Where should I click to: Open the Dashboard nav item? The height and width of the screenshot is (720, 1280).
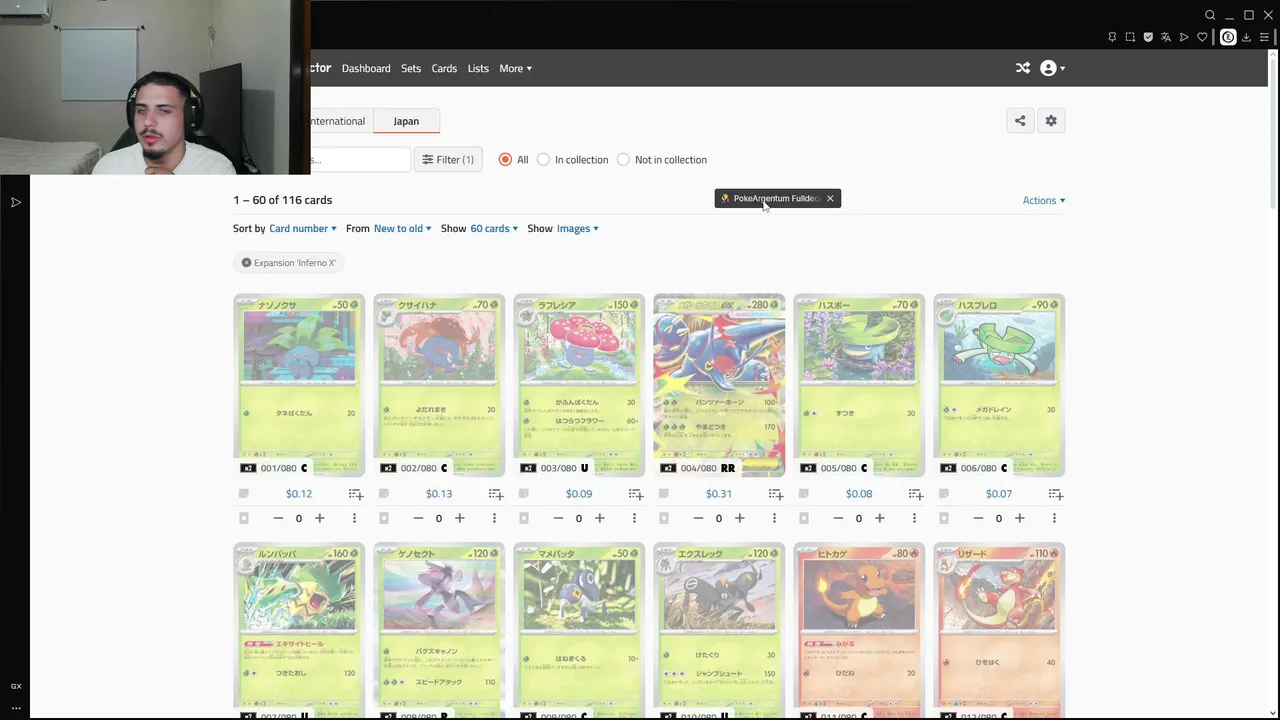click(x=366, y=68)
